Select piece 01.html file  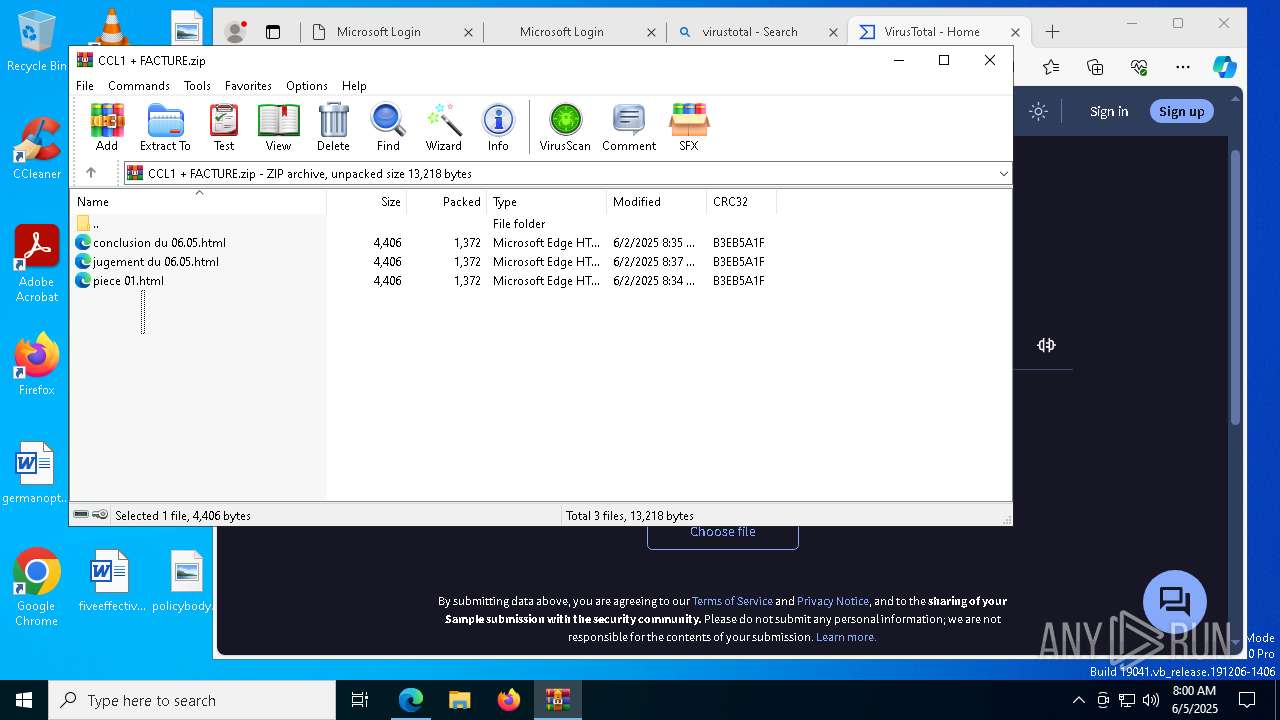coord(119,281)
